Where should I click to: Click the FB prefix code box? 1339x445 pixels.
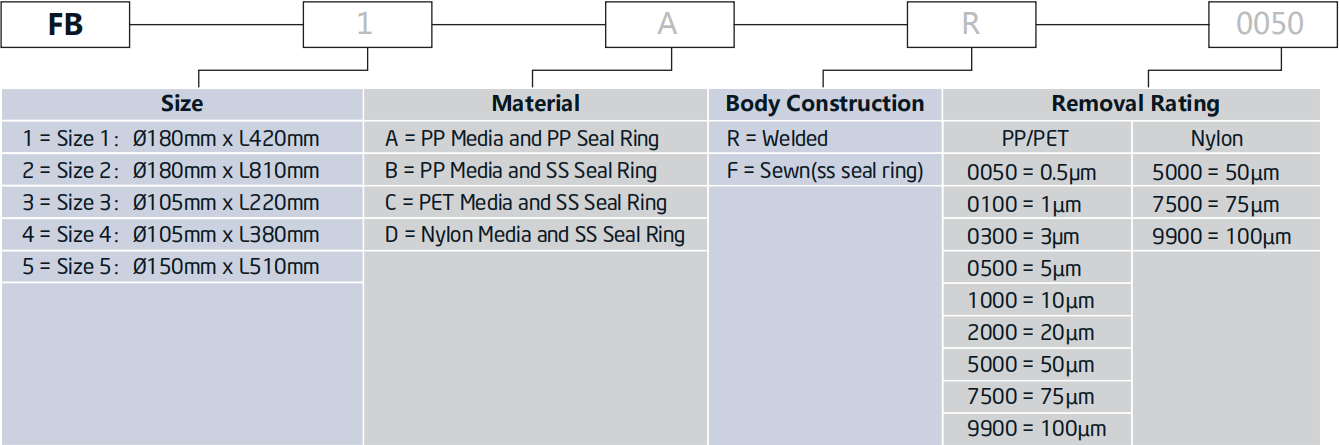coord(65,24)
